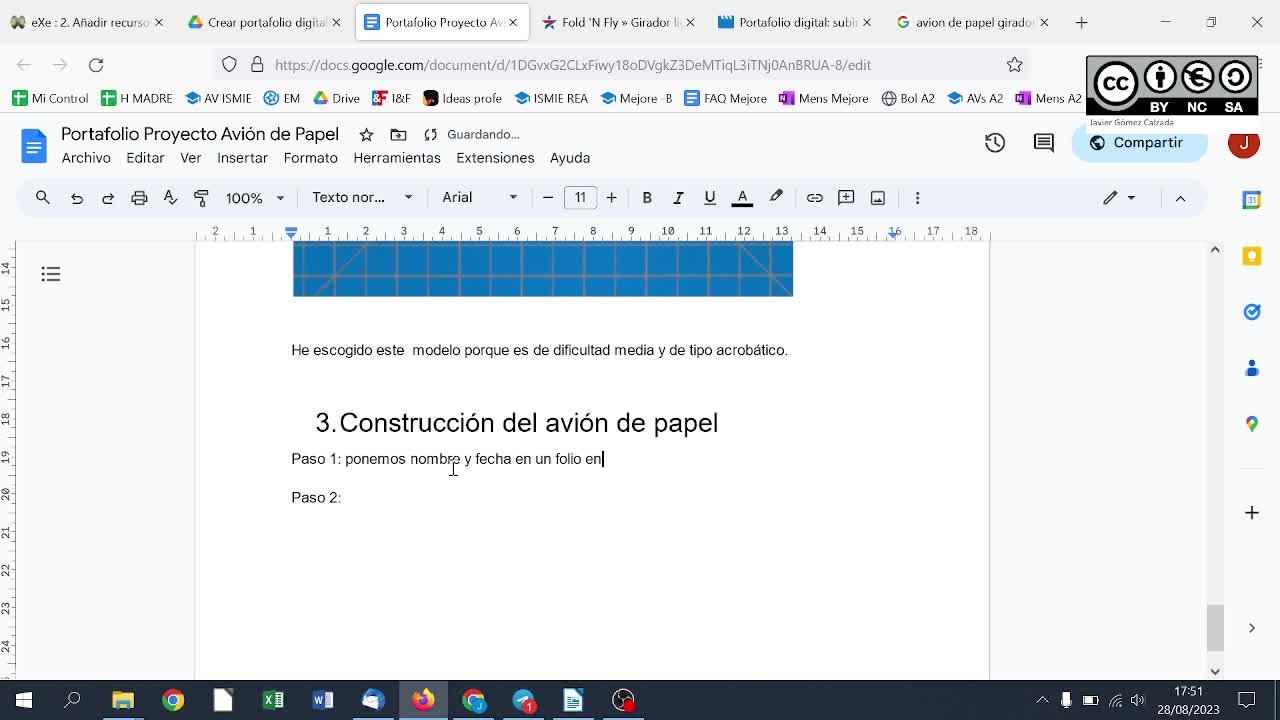
Task: Click the font size input field
Action: pos(580,198)
